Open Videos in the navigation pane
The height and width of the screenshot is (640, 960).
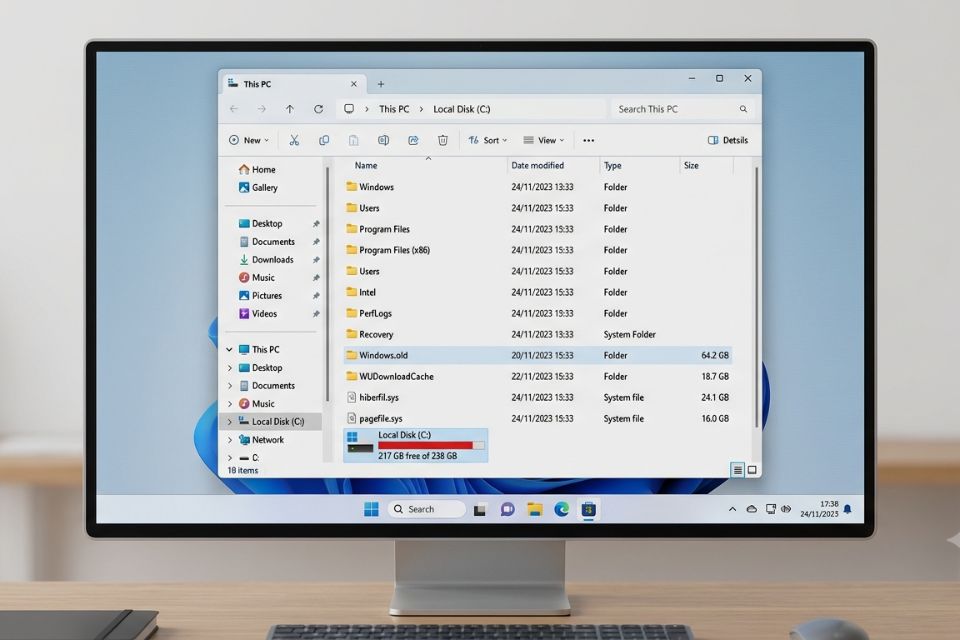coord(258,314)
